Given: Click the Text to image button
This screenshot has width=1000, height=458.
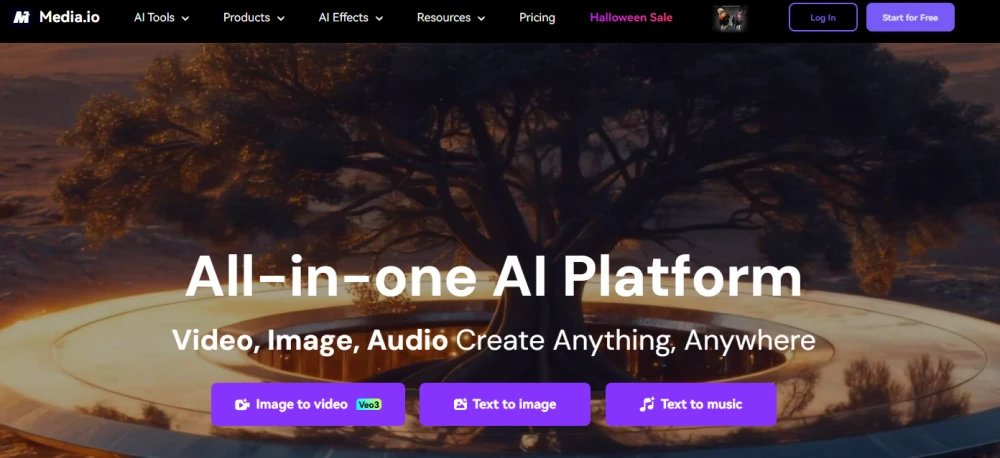Looking at the screenshot, I should point(504,404).
